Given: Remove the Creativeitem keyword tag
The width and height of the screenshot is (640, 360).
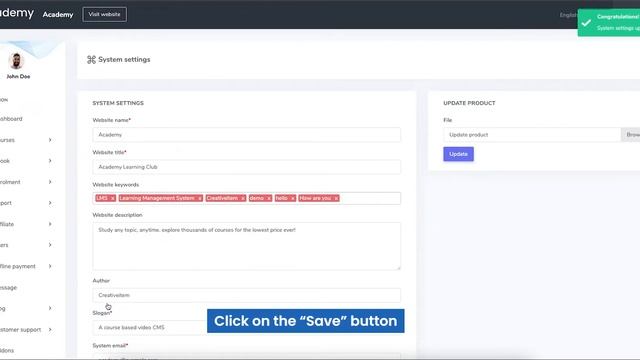Looking at the screenshot, I should click(x=243, y=198).
